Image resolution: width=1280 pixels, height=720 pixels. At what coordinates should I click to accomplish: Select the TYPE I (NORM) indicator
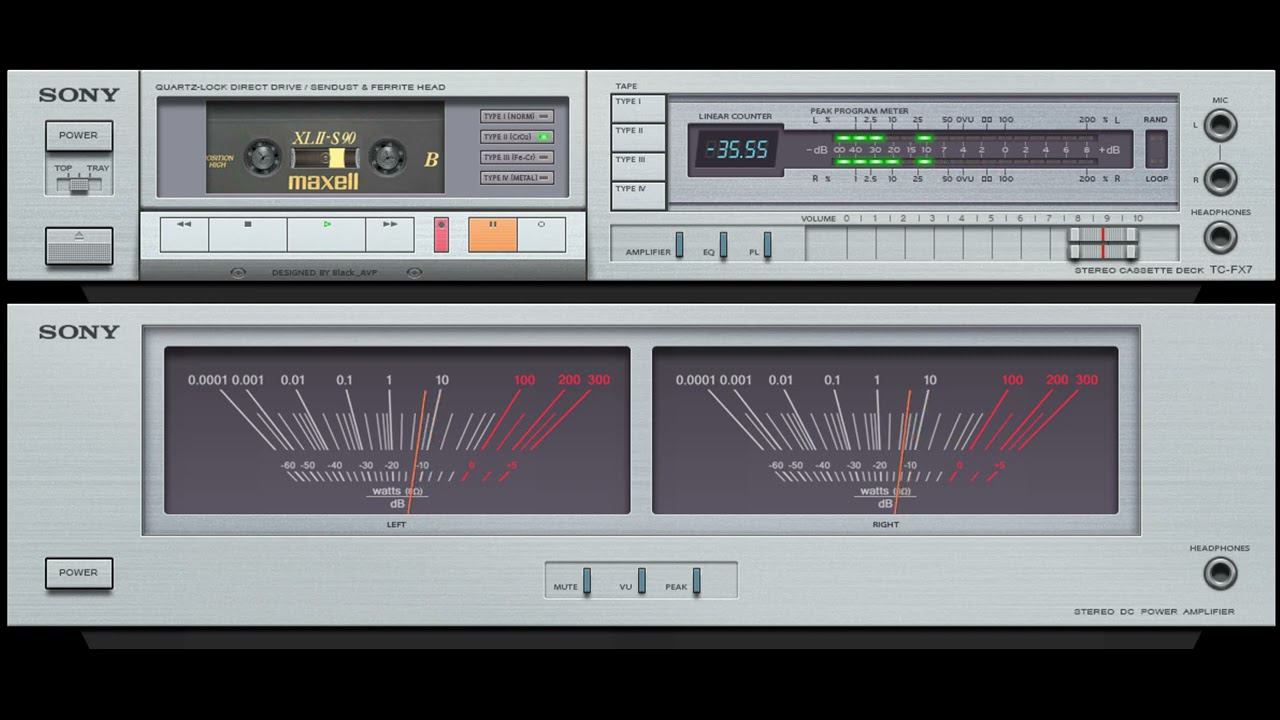coord(517,116)
